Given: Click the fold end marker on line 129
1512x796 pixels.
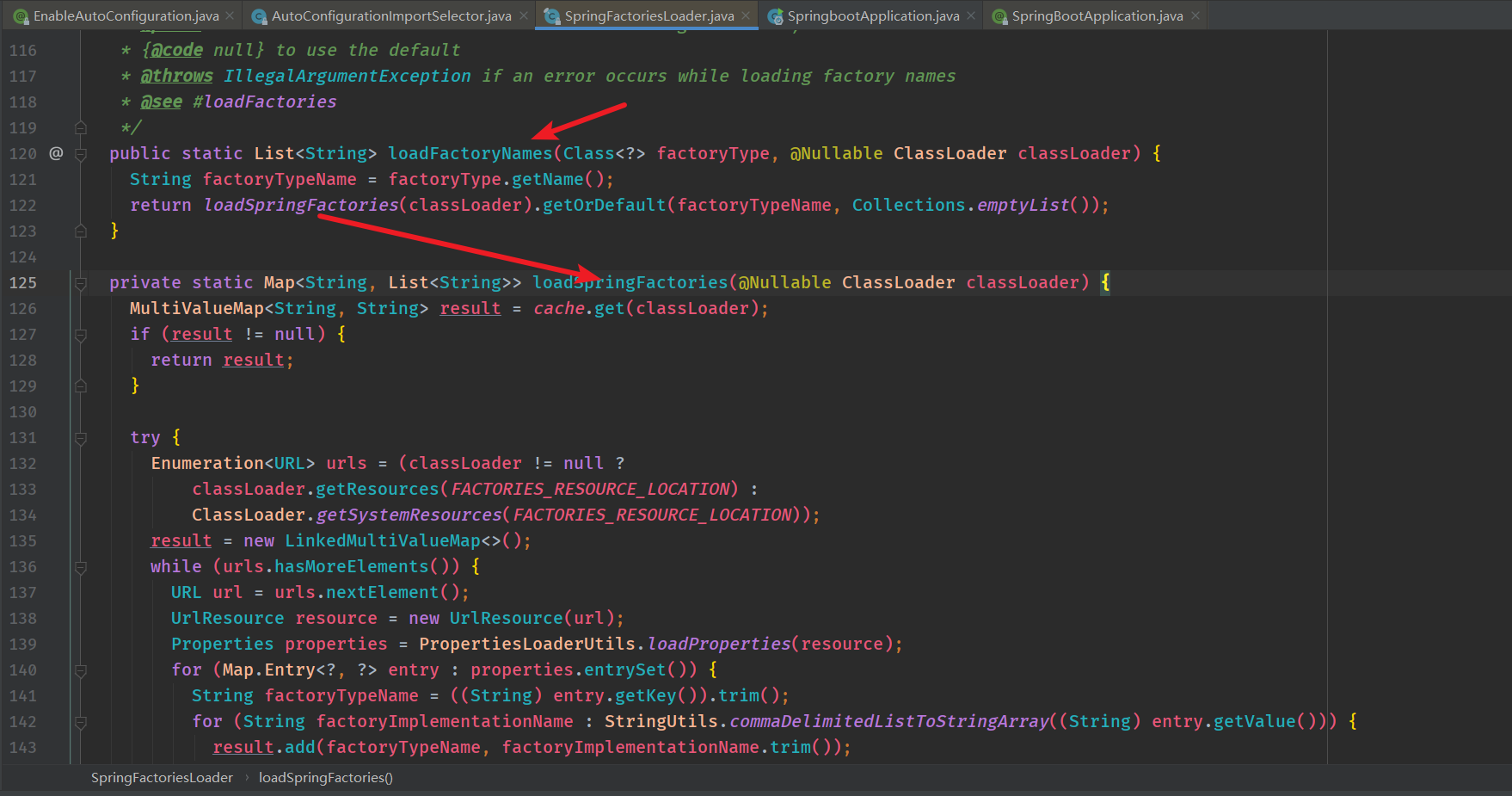Looking at the screenshot, I should click(x=81, y=386).
